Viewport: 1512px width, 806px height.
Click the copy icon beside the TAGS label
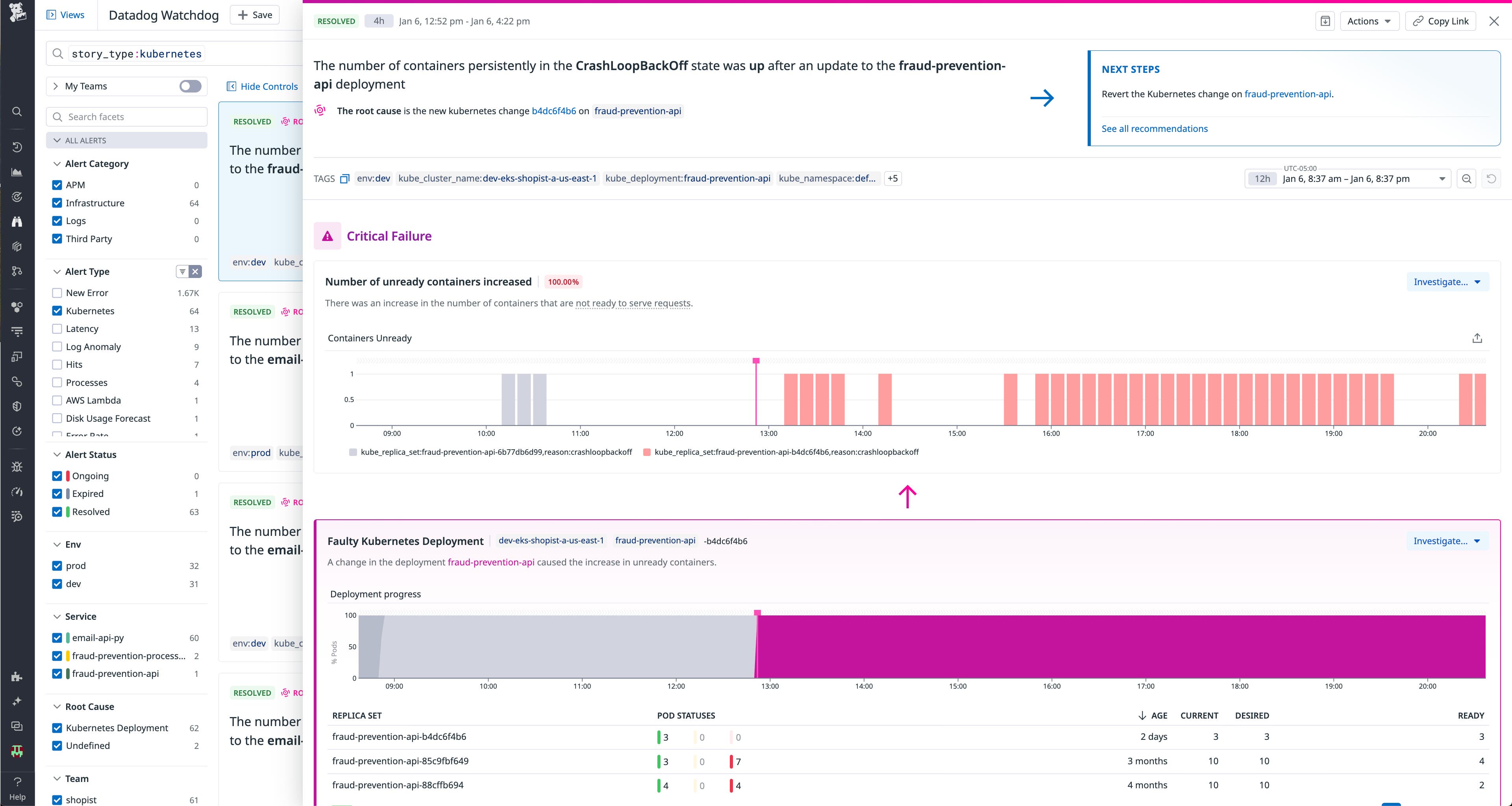coord(346,178)
